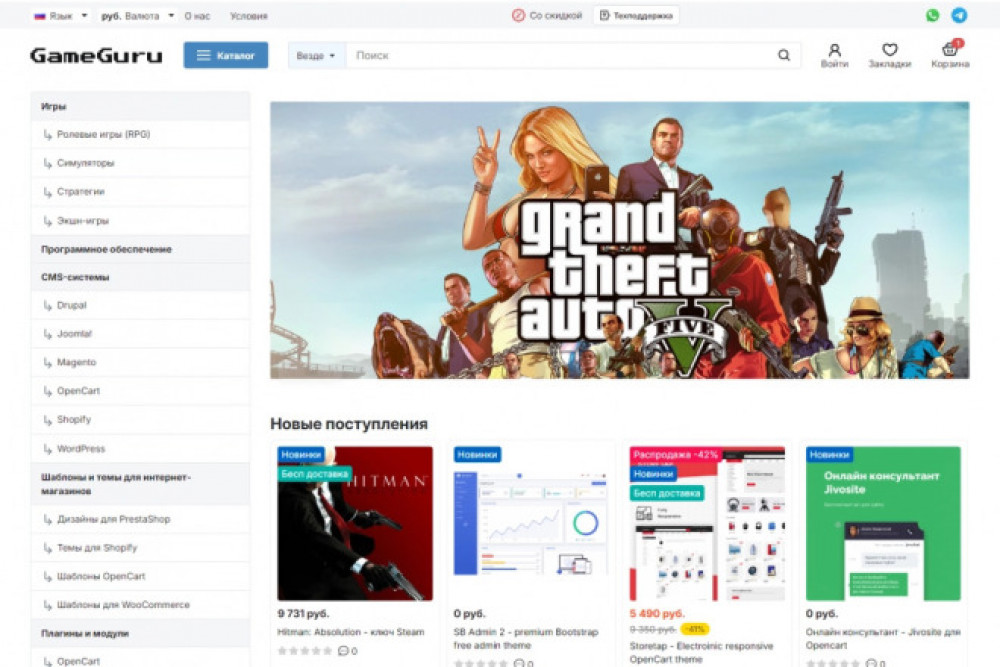Select Темы для Shopify subcategory
Viewport: 1000px width, 667px height.
(x=140, y=548)
